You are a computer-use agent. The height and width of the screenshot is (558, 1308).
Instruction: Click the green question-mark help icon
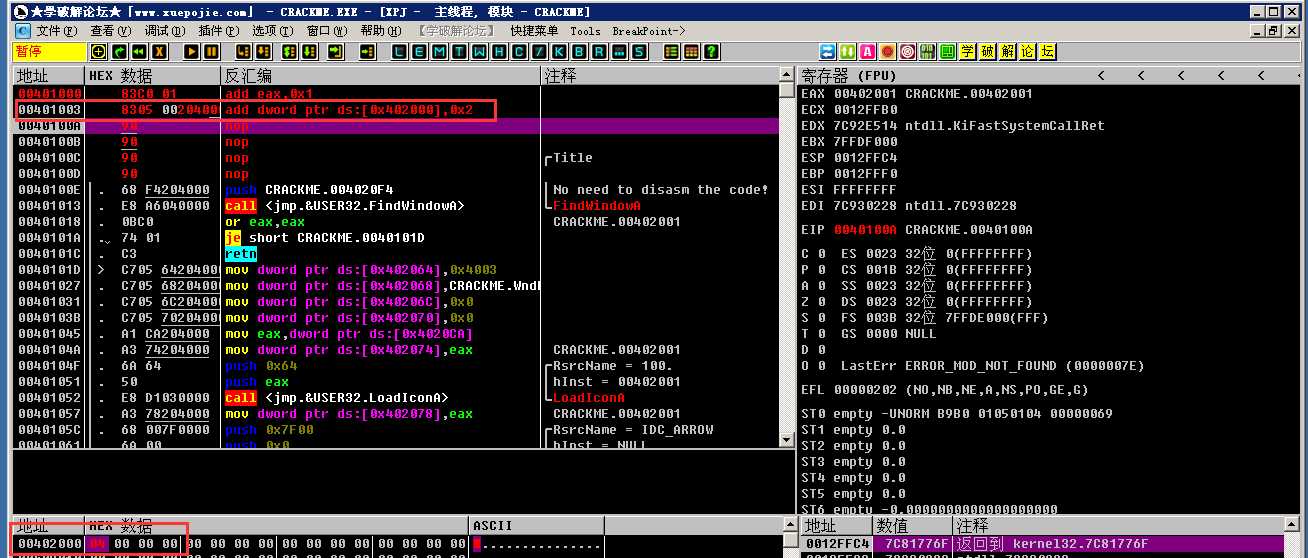click(x=713, y=51)
